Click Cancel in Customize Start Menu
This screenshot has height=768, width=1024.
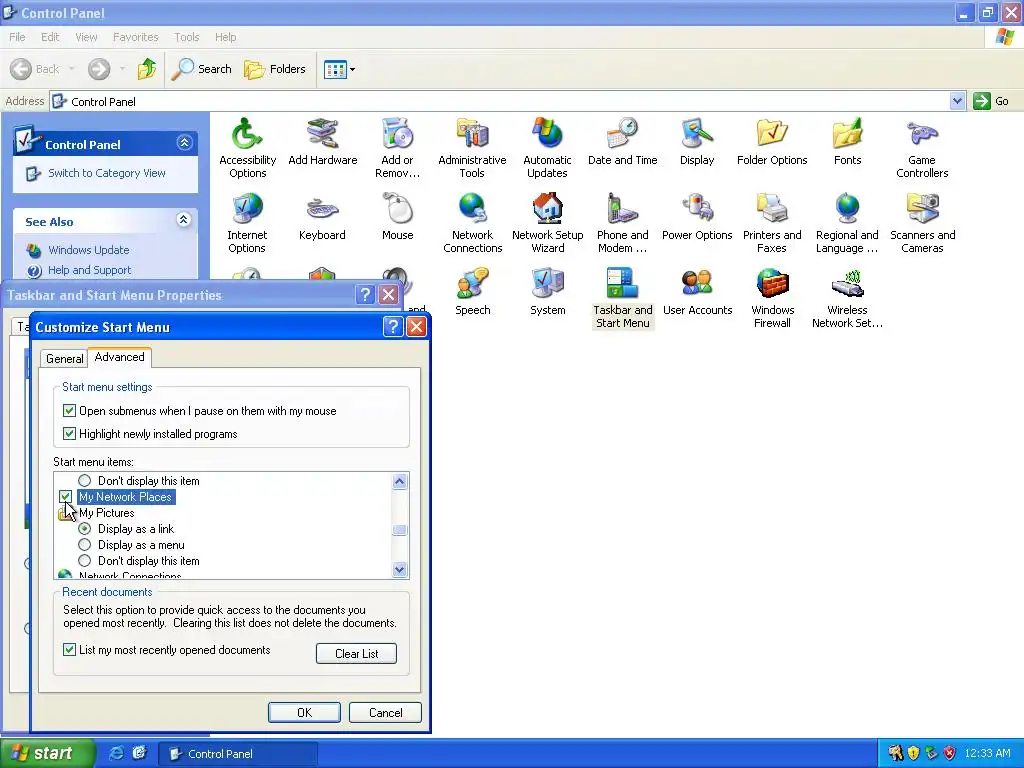[385, 712]
